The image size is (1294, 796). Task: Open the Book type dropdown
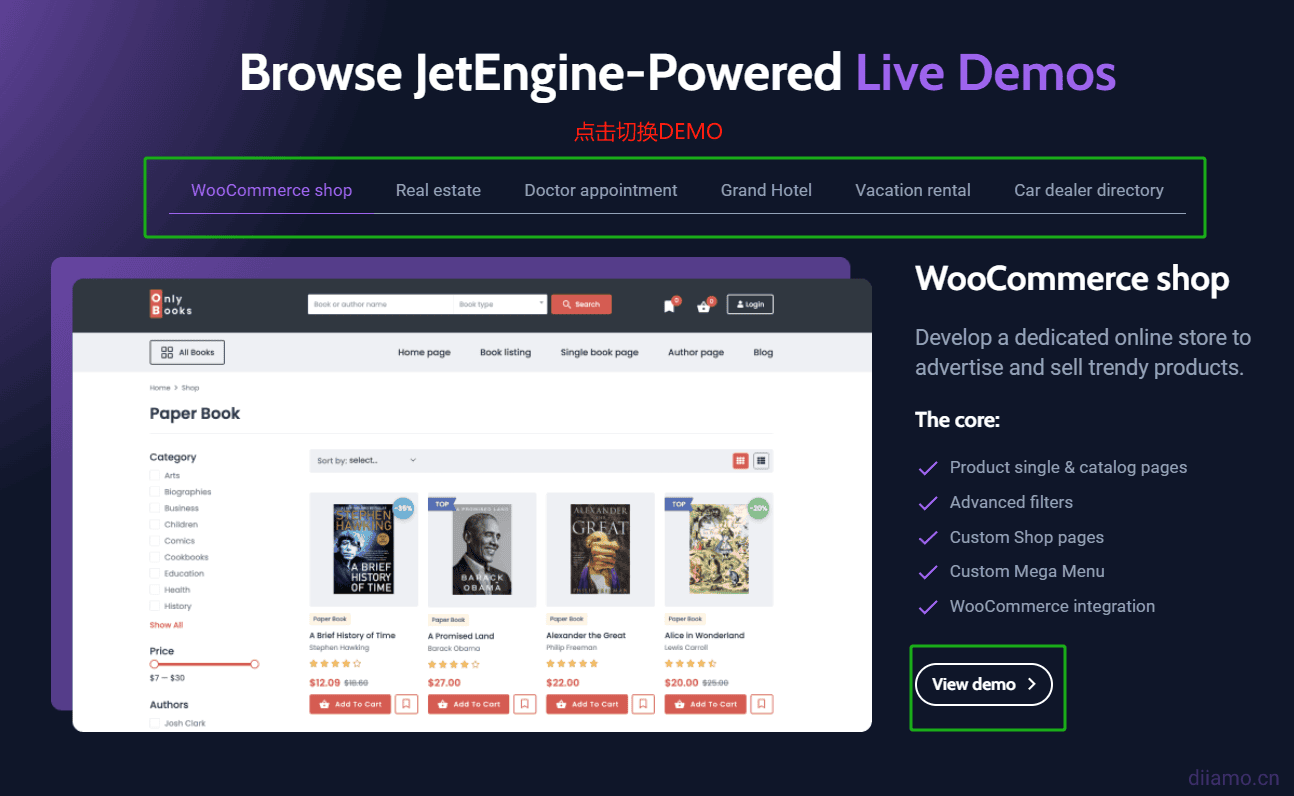[x=500, y=304]
